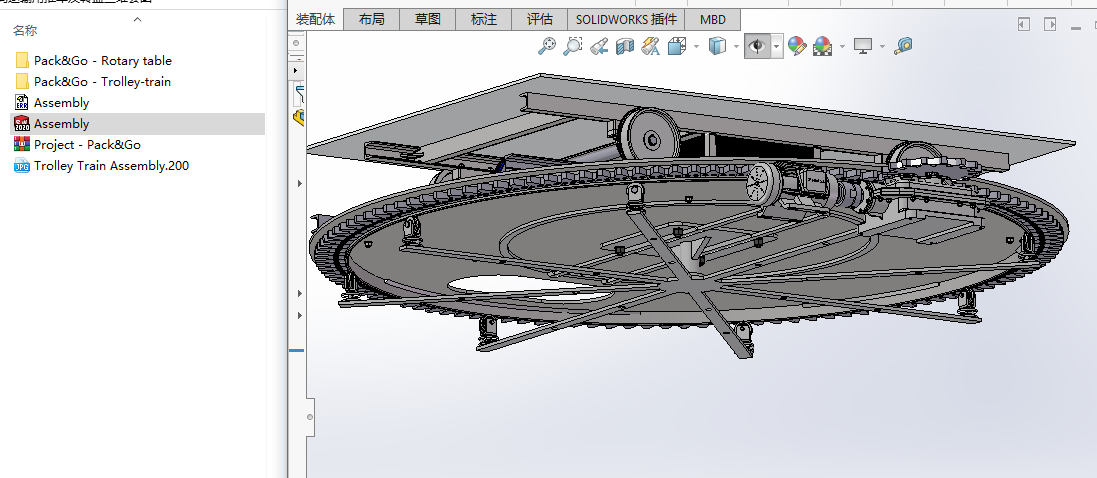Switch to the 草图 tab
Viewport: 1097px width, 478px height.
[427, 19]
